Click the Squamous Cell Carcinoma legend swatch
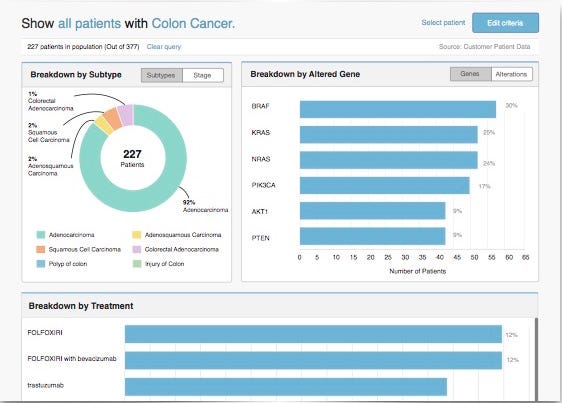The width and height of the screenshot is (562, 403). pos(41,249)
